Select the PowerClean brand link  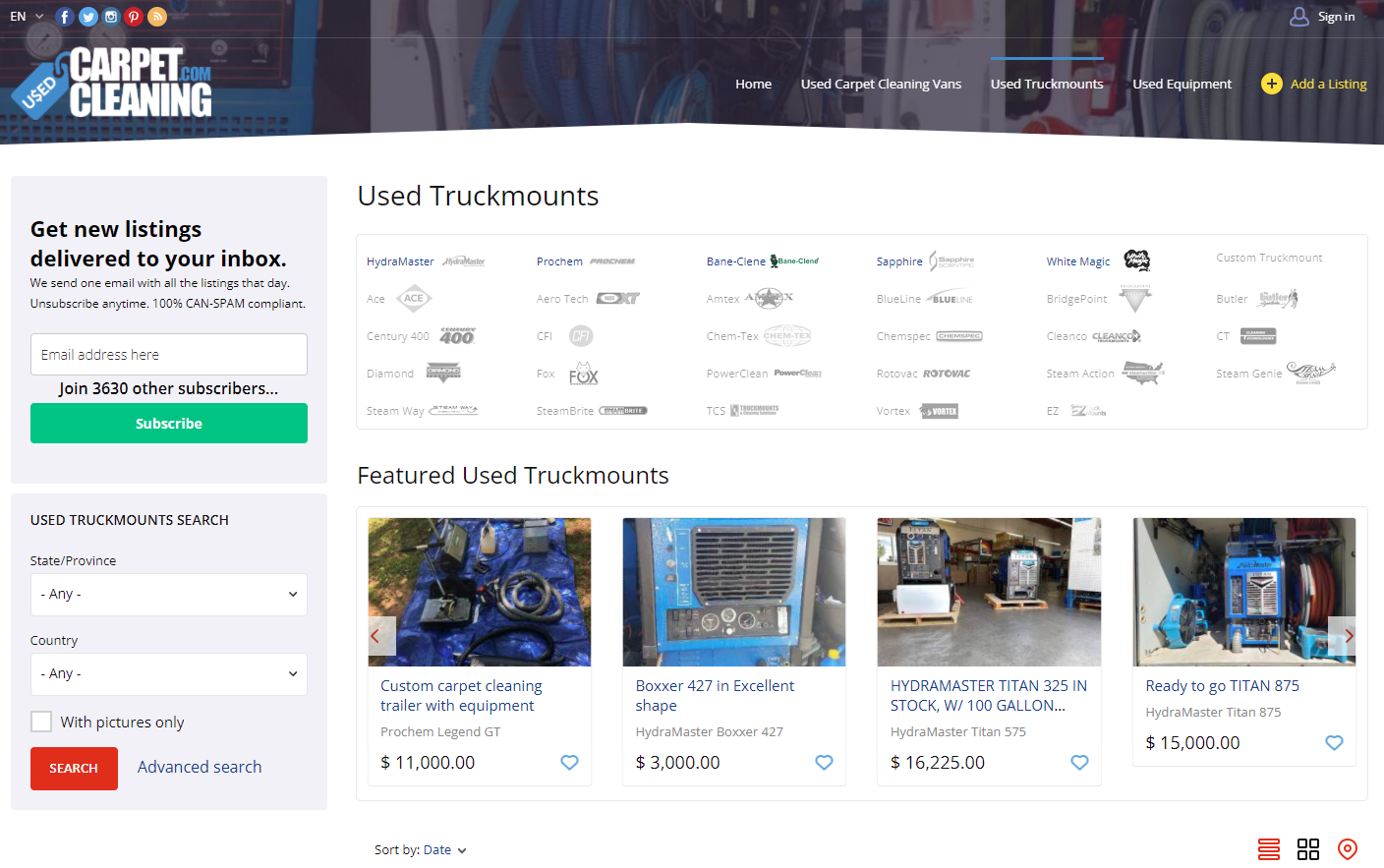pyautogui.click(x=737, y=374)
